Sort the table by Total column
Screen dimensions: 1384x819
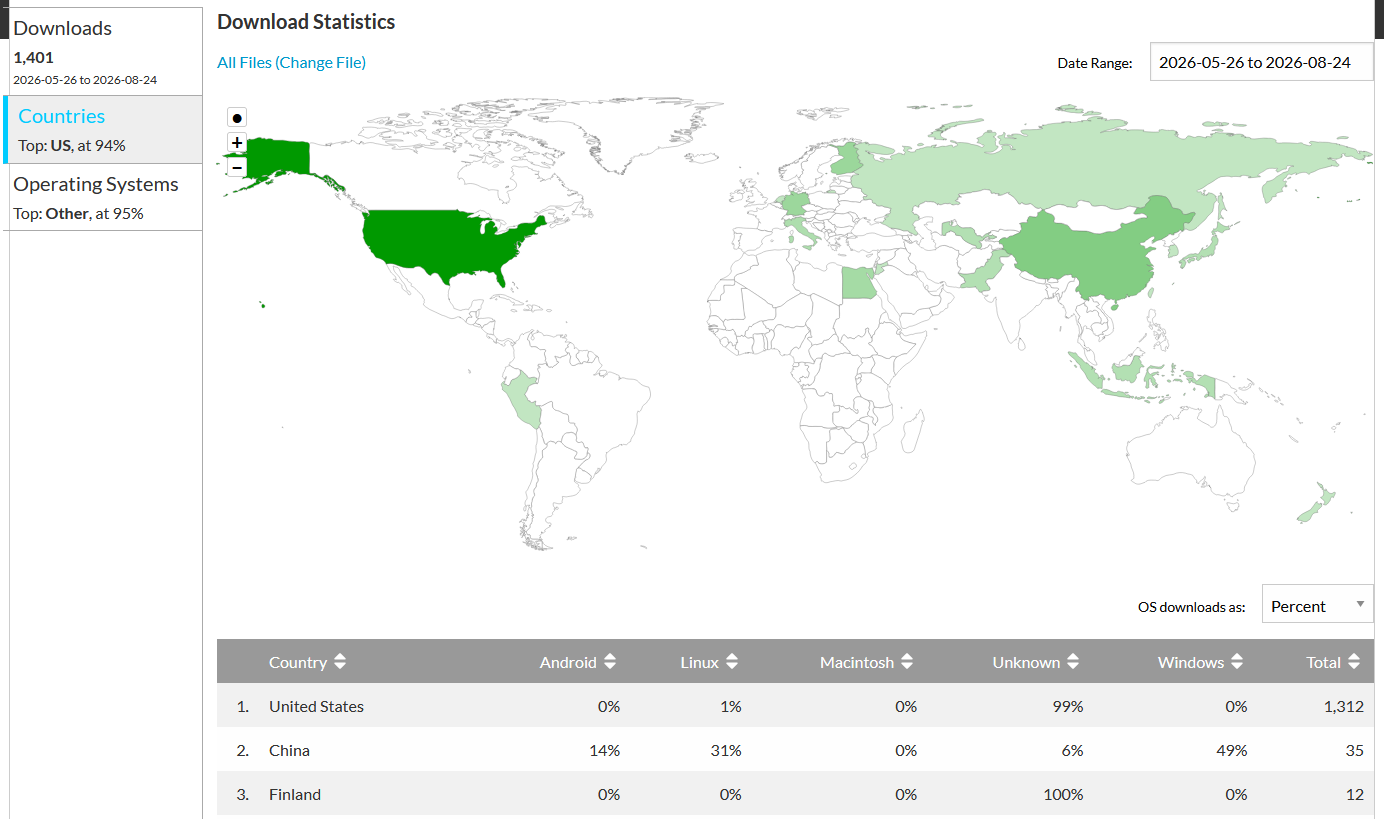1334,662
